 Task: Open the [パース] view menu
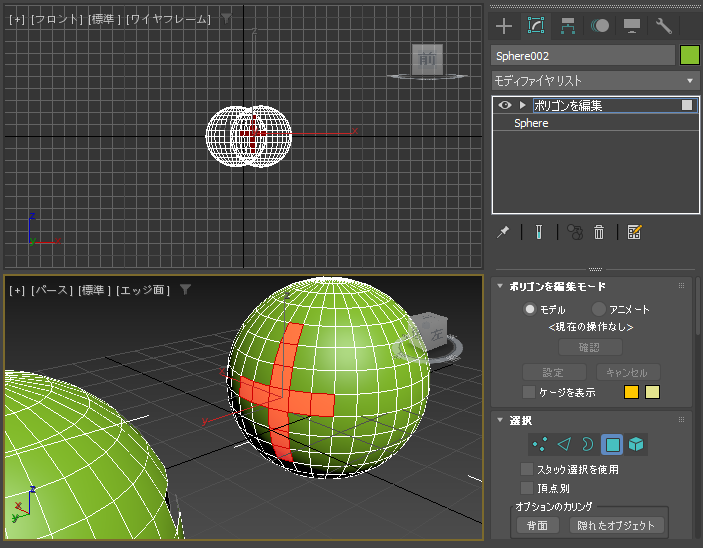[x=52, y=291]
